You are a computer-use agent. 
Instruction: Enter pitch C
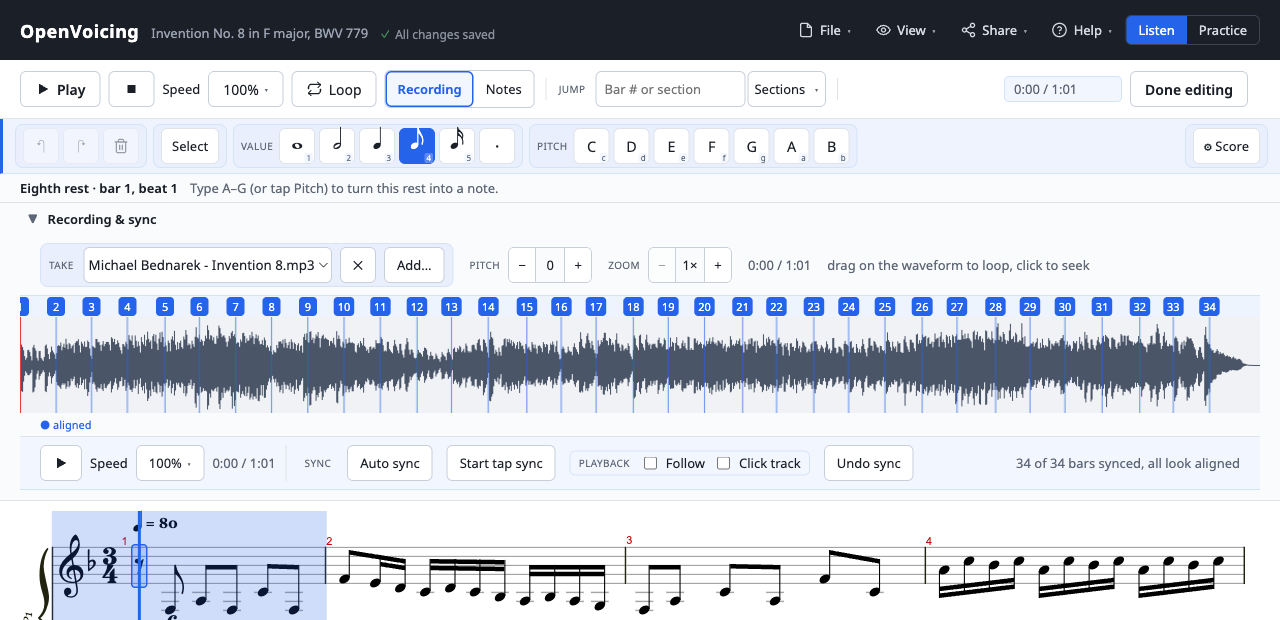[591, 146]
